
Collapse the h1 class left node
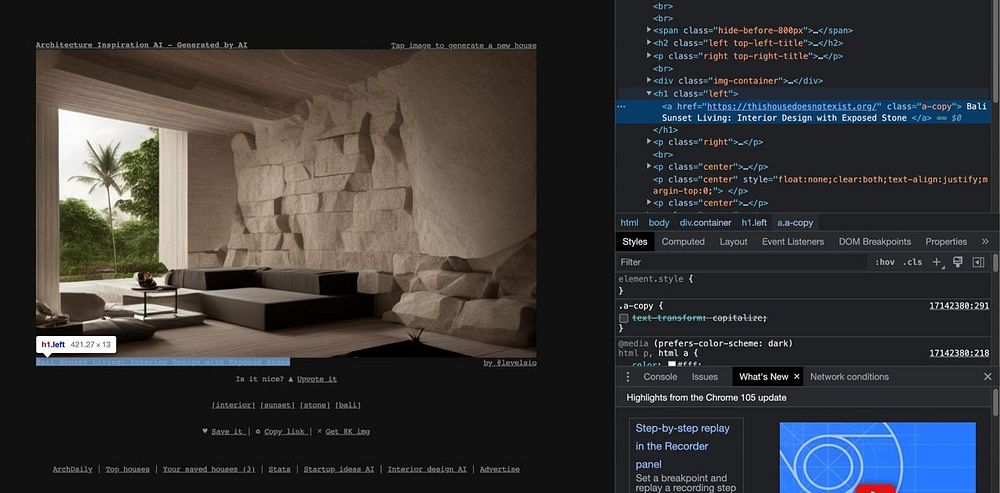[x=649, y=93]
